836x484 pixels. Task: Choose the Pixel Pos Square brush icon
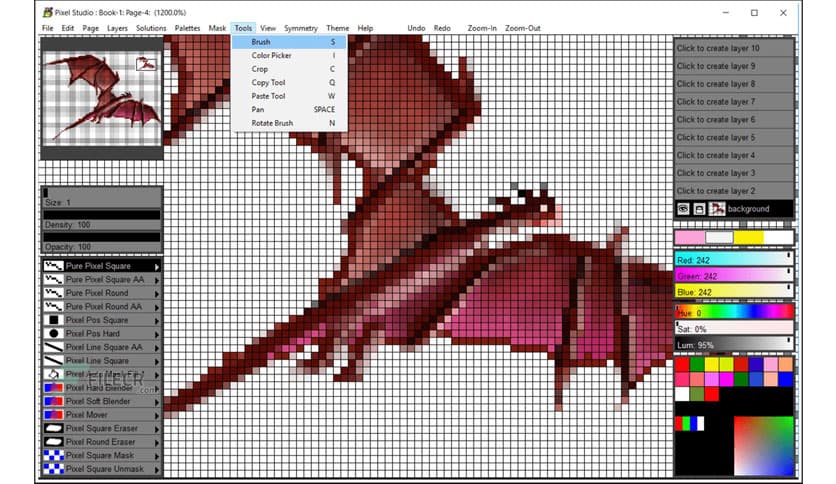coord(53,320)
